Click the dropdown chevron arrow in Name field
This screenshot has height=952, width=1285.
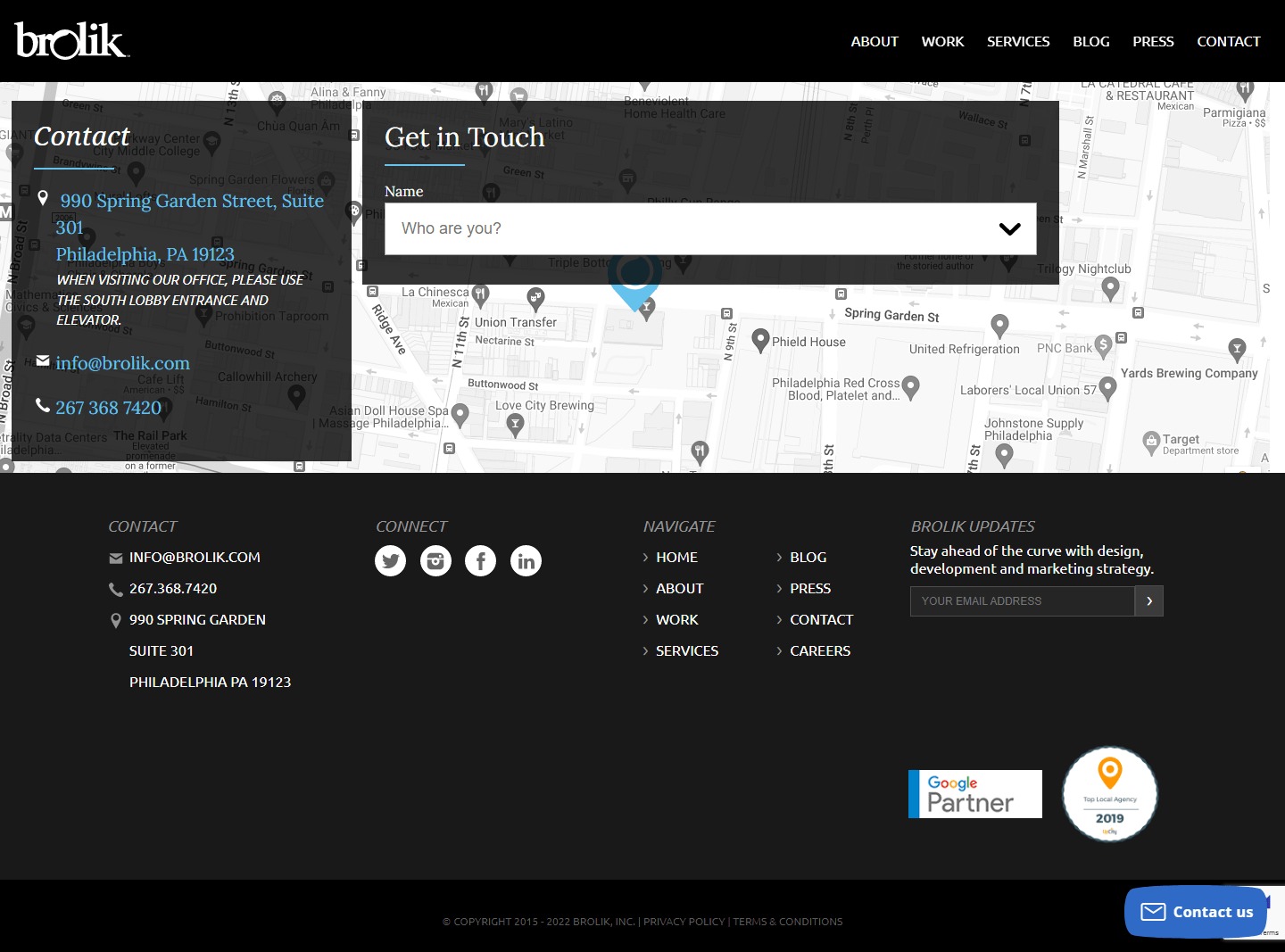click(1009, 228)
